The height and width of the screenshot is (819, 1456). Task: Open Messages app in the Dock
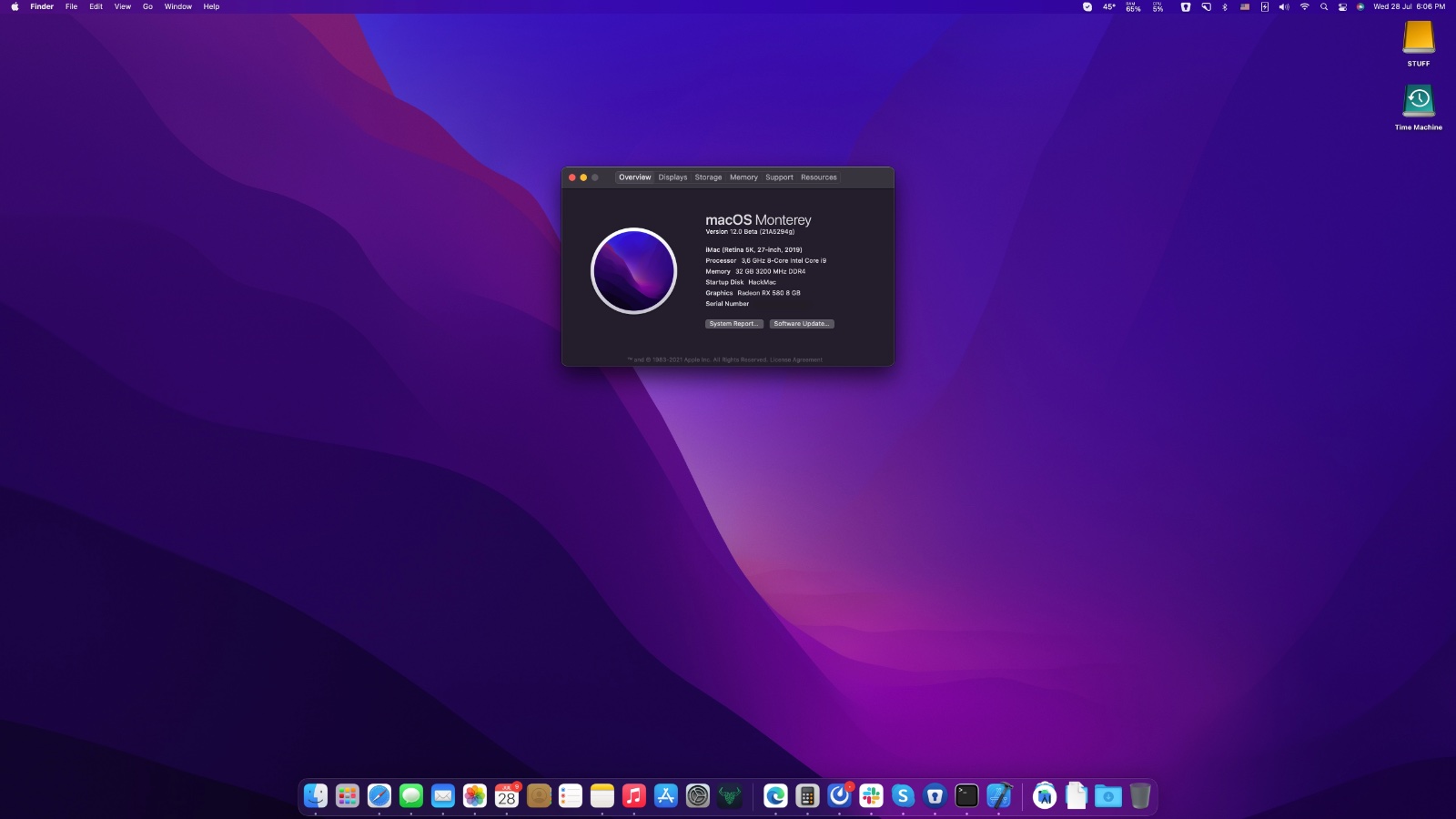411,796
